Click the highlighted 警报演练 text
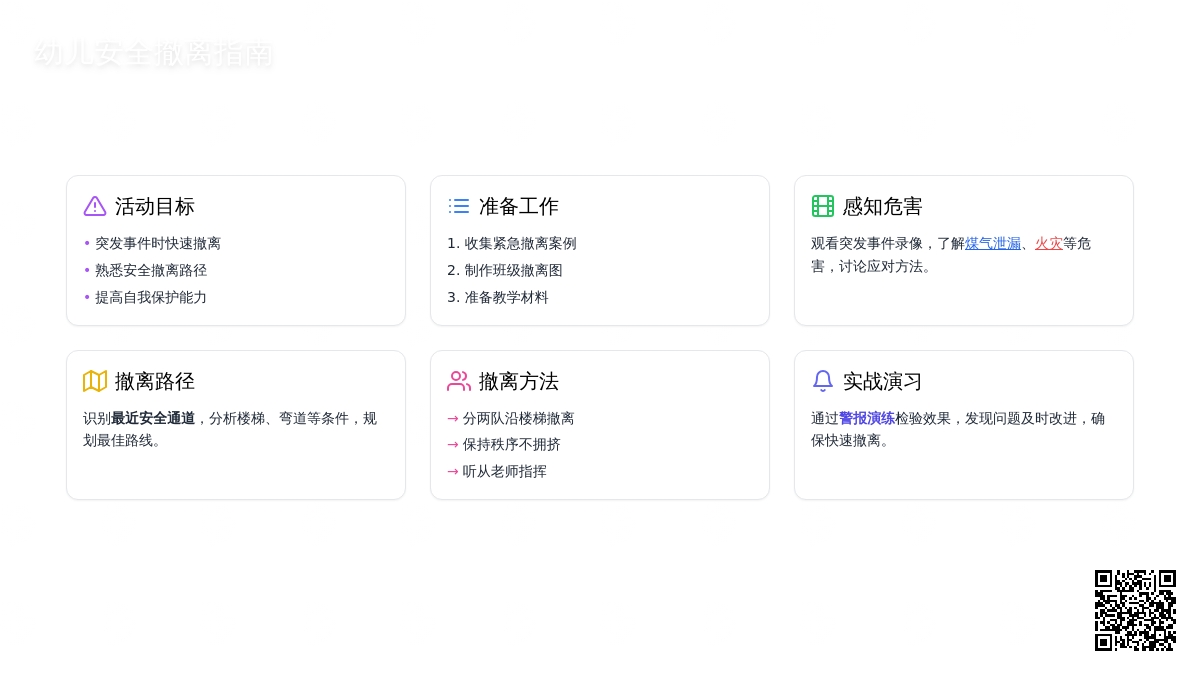This screenshot has width=1200, height=675. (866, 418)
